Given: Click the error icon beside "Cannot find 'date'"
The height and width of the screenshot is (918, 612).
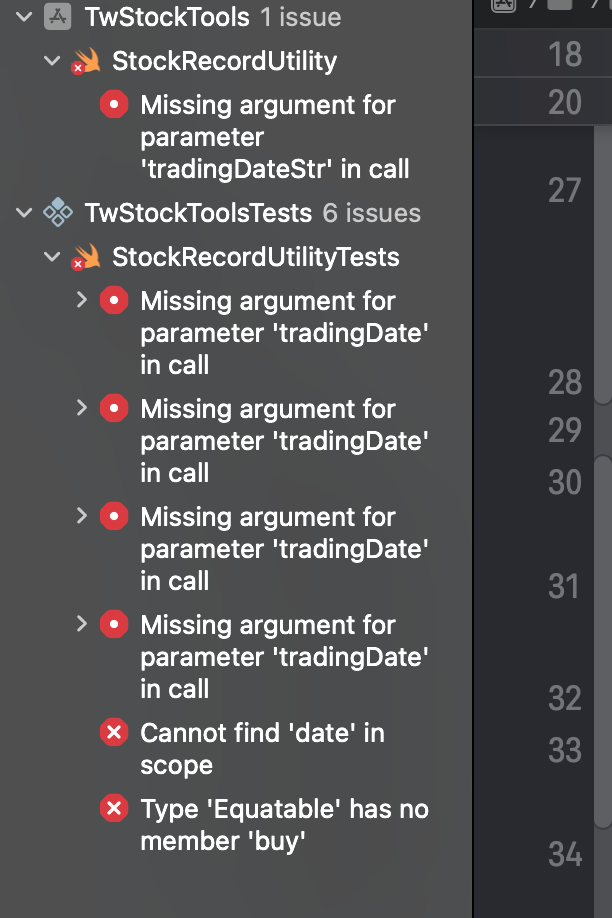Looking at the screenshot, I should pos(114,733).
